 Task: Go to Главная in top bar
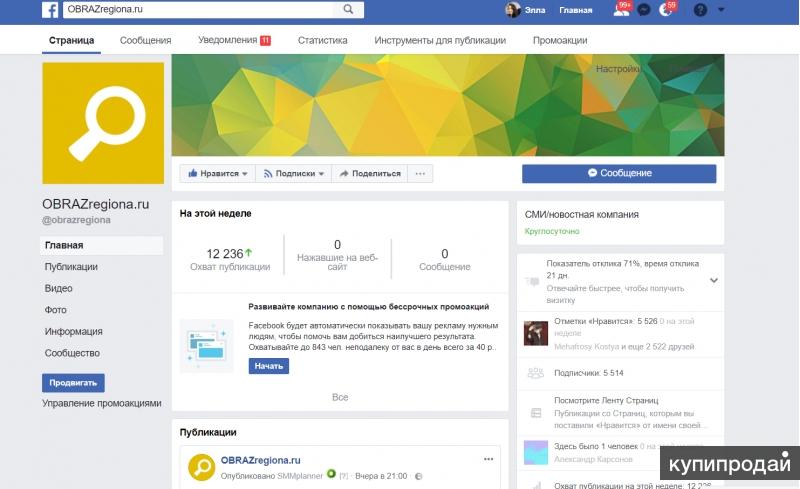[576, 10]
